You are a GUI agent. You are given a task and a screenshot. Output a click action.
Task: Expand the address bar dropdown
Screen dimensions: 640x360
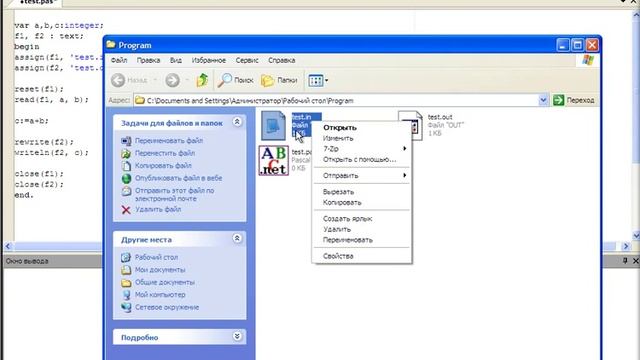543,100
